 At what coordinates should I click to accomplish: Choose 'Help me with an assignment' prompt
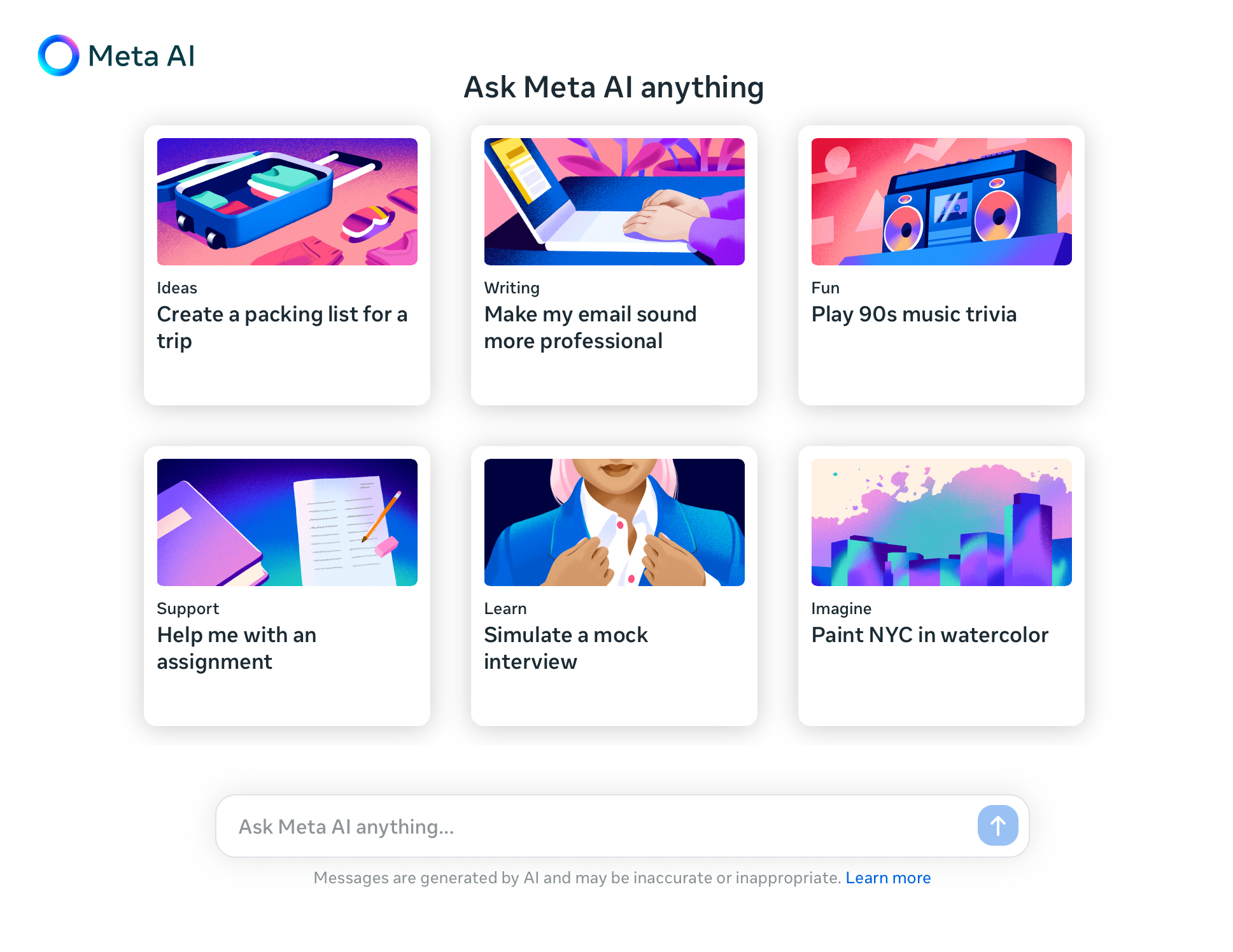tap(237, 648)
